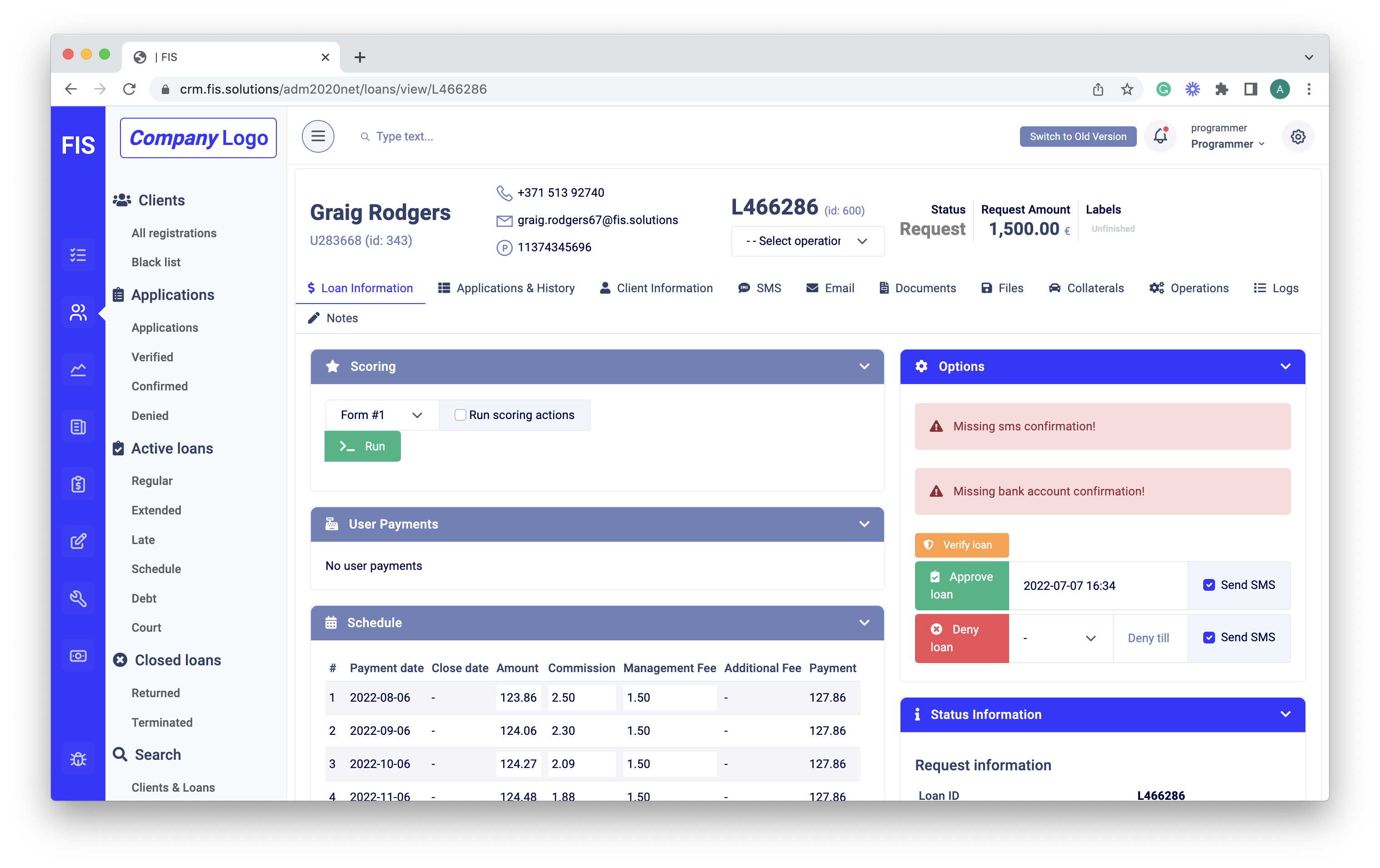Open the Select operation dropdown

coord(807,241)
